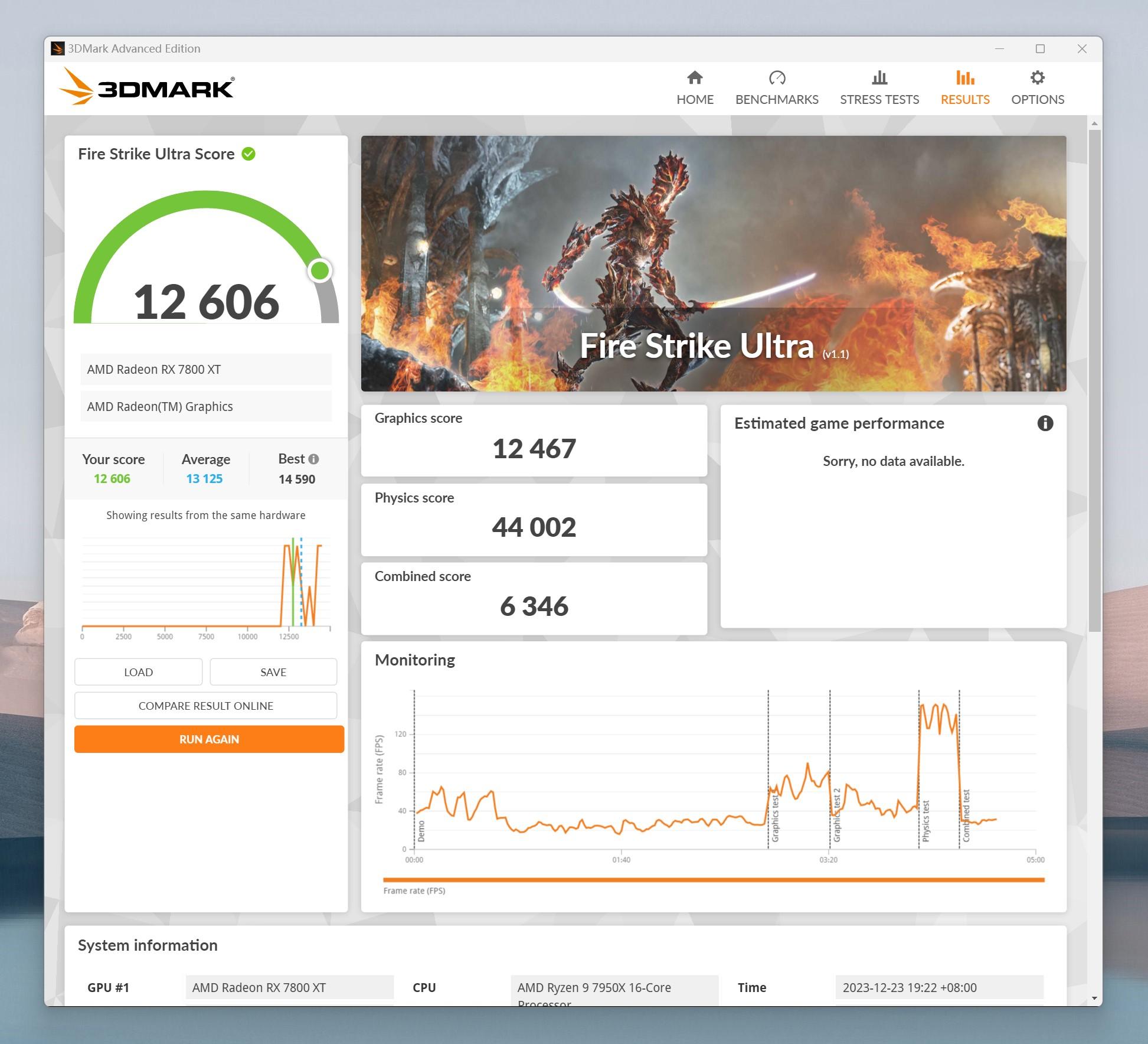Click the scrollbar up arrow

(1094, 123)
